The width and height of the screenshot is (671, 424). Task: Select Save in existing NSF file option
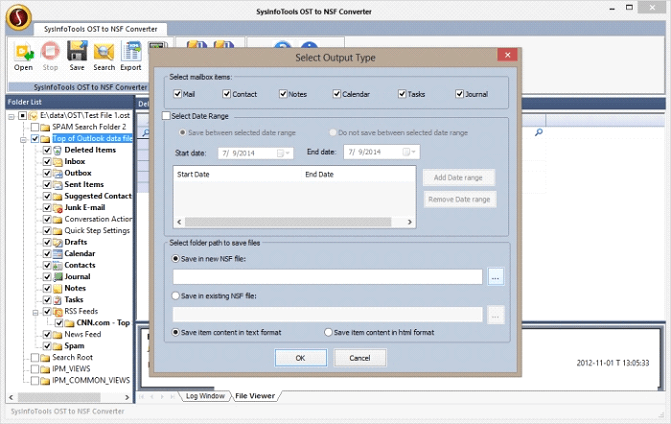click(175, 296)
